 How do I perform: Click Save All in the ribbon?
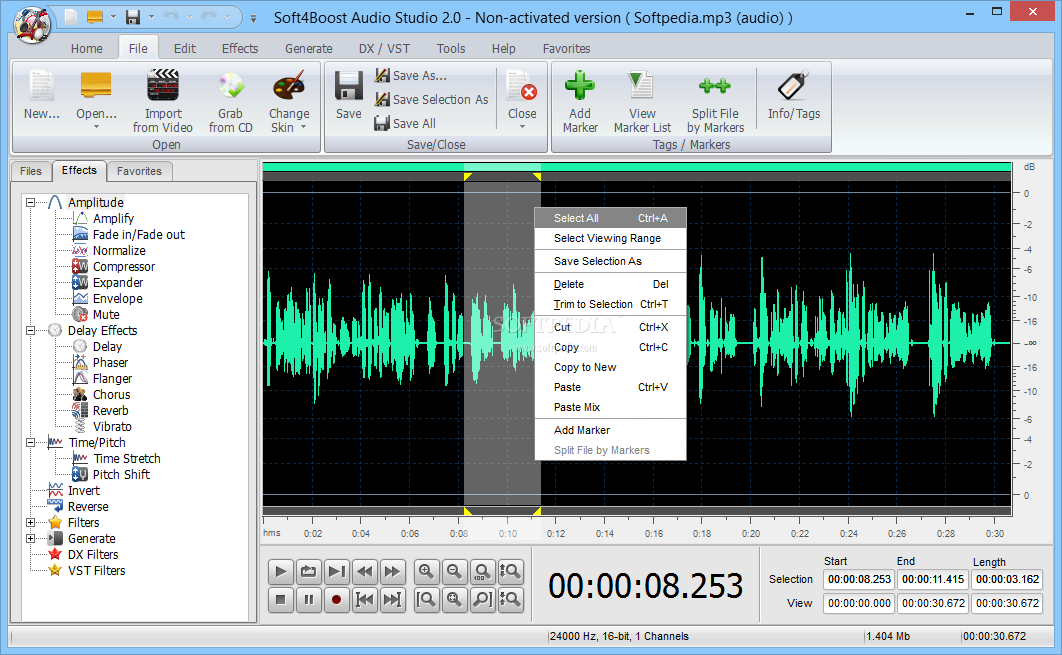click(405, 123)
